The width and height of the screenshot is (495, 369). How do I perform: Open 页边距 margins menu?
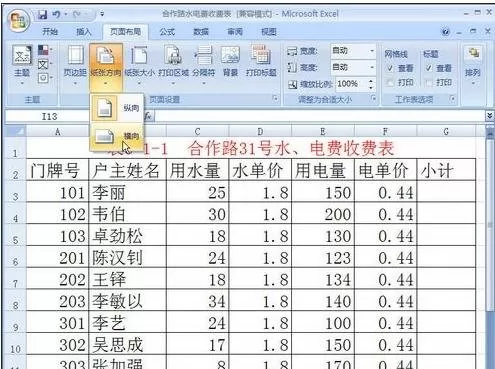click(75, 65)
